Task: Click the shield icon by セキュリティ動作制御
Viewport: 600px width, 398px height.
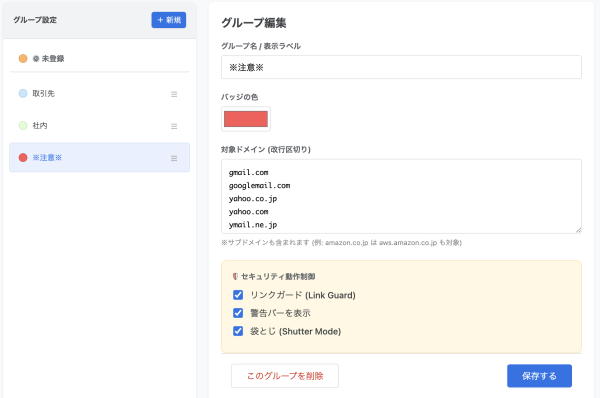Action: [x=235, y=276]
